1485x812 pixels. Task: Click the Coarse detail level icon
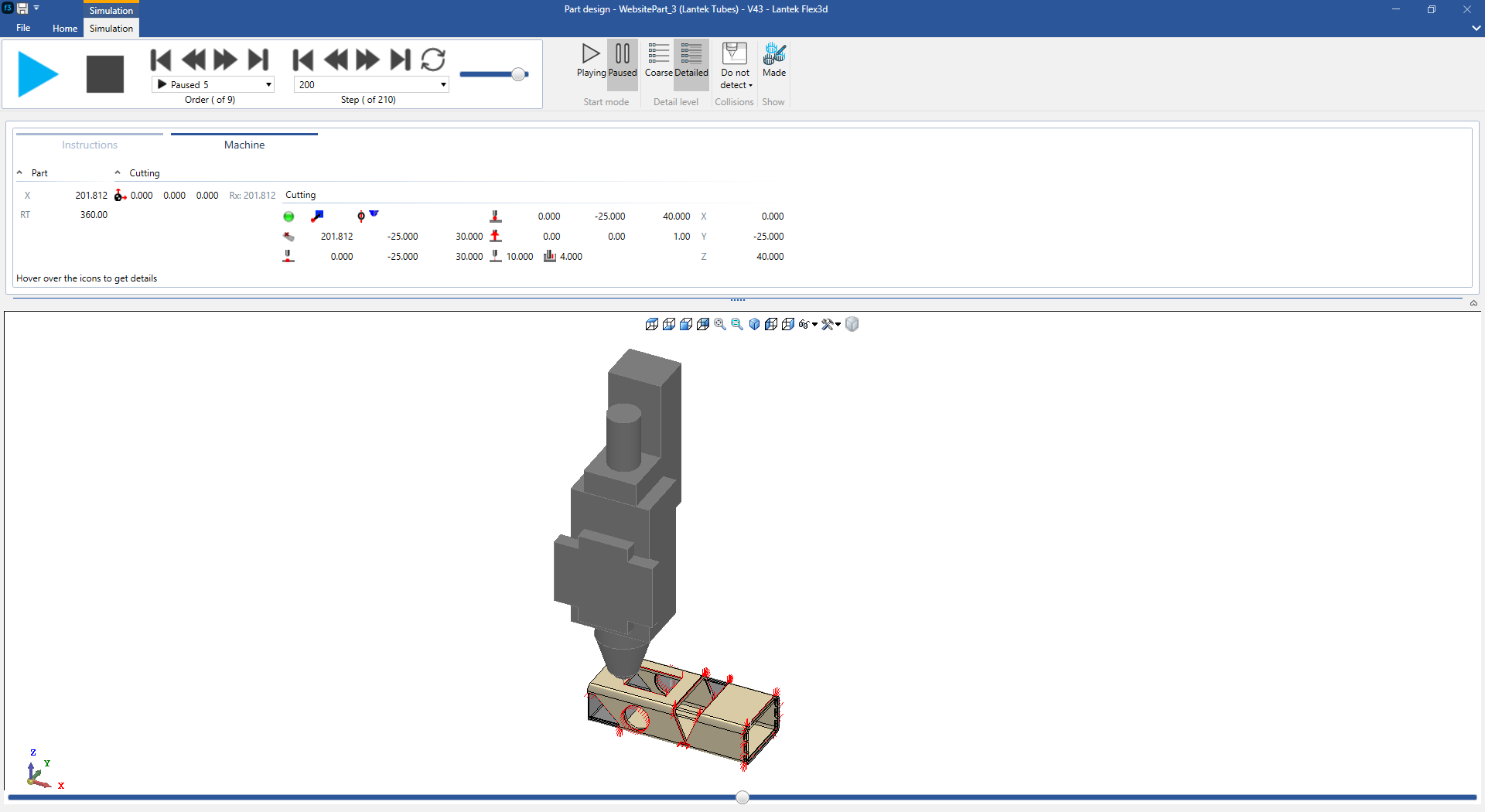point(658,62)
